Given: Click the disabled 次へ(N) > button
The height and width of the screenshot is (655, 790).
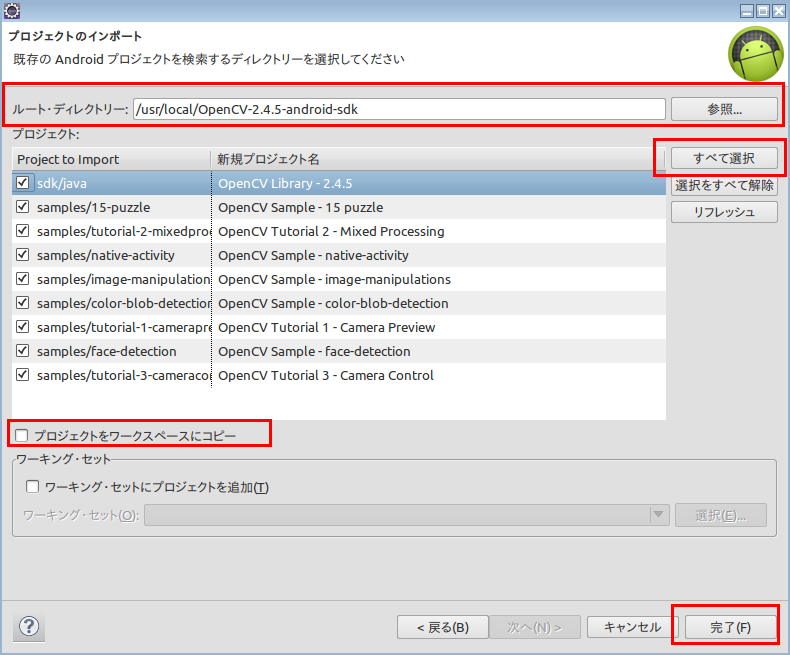Looking at the screenshot, I should 535,627.
